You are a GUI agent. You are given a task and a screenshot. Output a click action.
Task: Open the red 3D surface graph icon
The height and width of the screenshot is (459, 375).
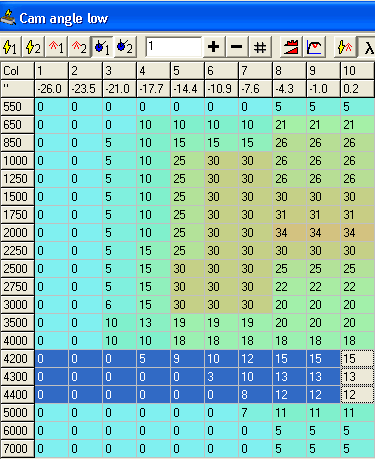pyautogui.click(x=290, y=47)
